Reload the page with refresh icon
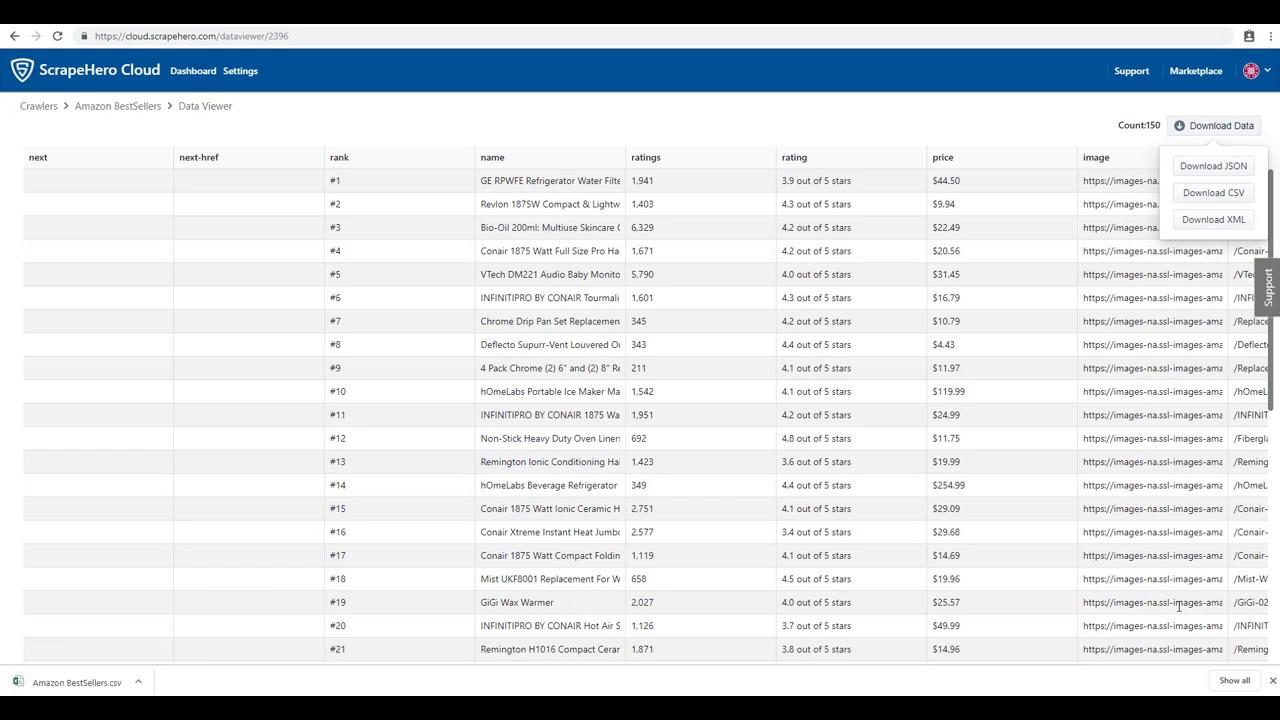1280x720 pixels. click(58, 36)
